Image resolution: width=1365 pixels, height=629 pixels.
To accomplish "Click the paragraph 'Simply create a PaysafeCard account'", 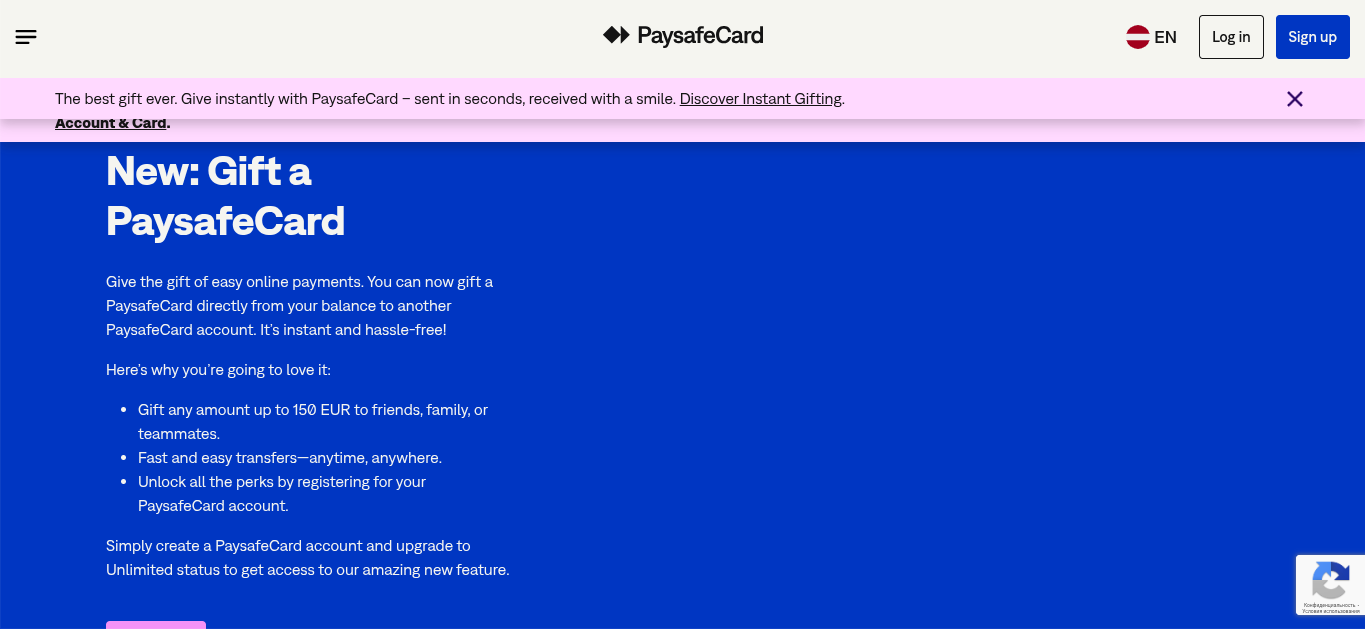I will 308,558.
